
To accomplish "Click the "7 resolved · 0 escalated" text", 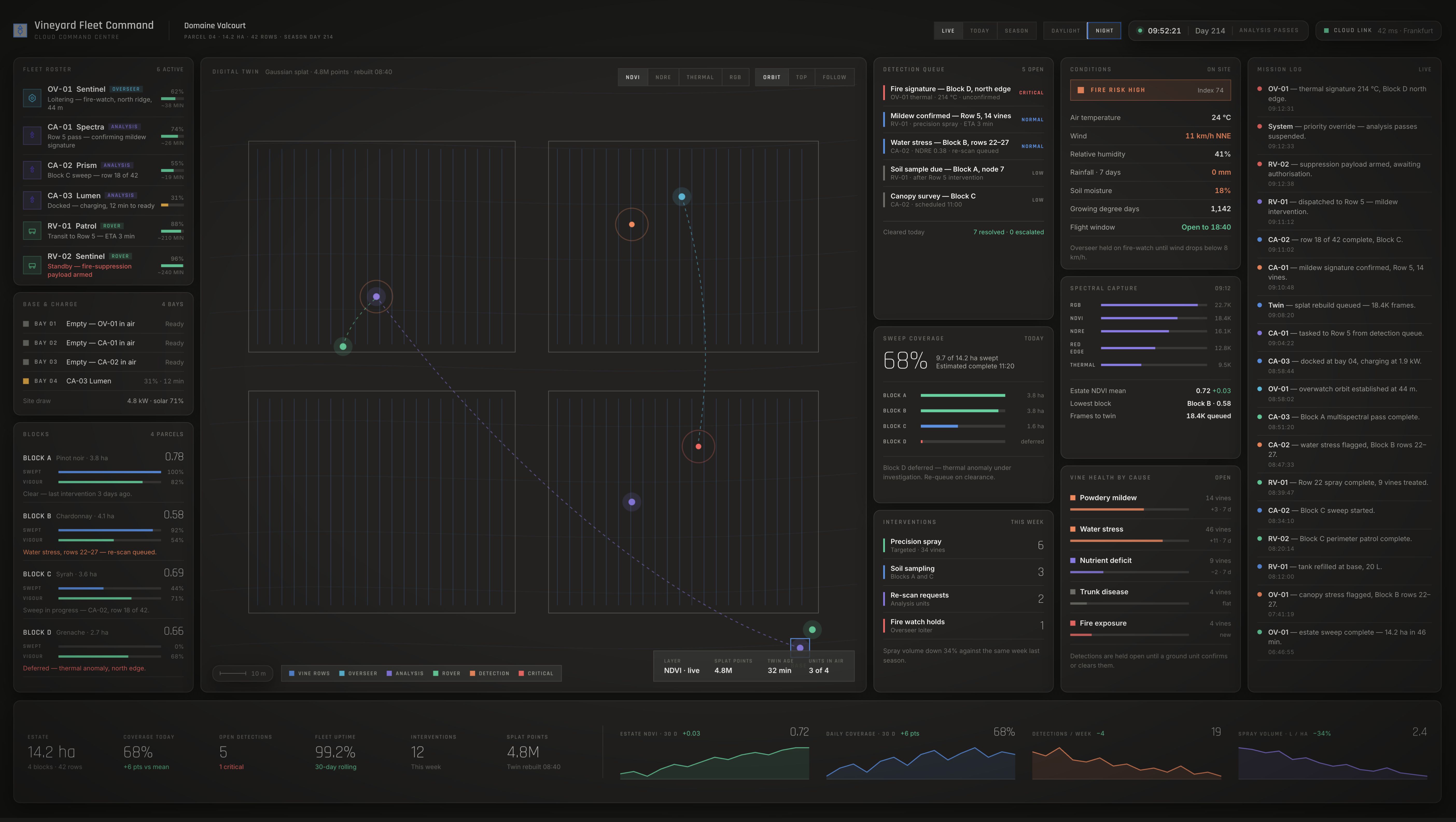I will (x=1008, y=232).
